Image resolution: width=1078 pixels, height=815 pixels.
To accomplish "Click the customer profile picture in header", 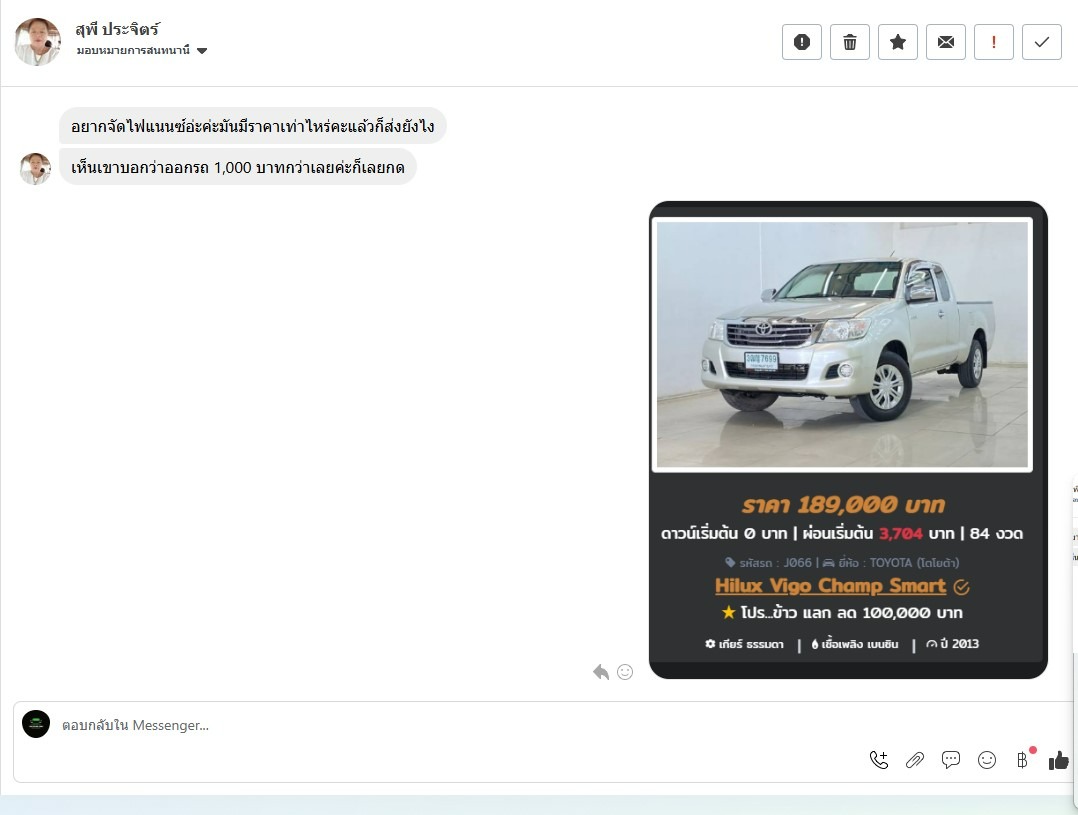I will click(x=37, y=41).
